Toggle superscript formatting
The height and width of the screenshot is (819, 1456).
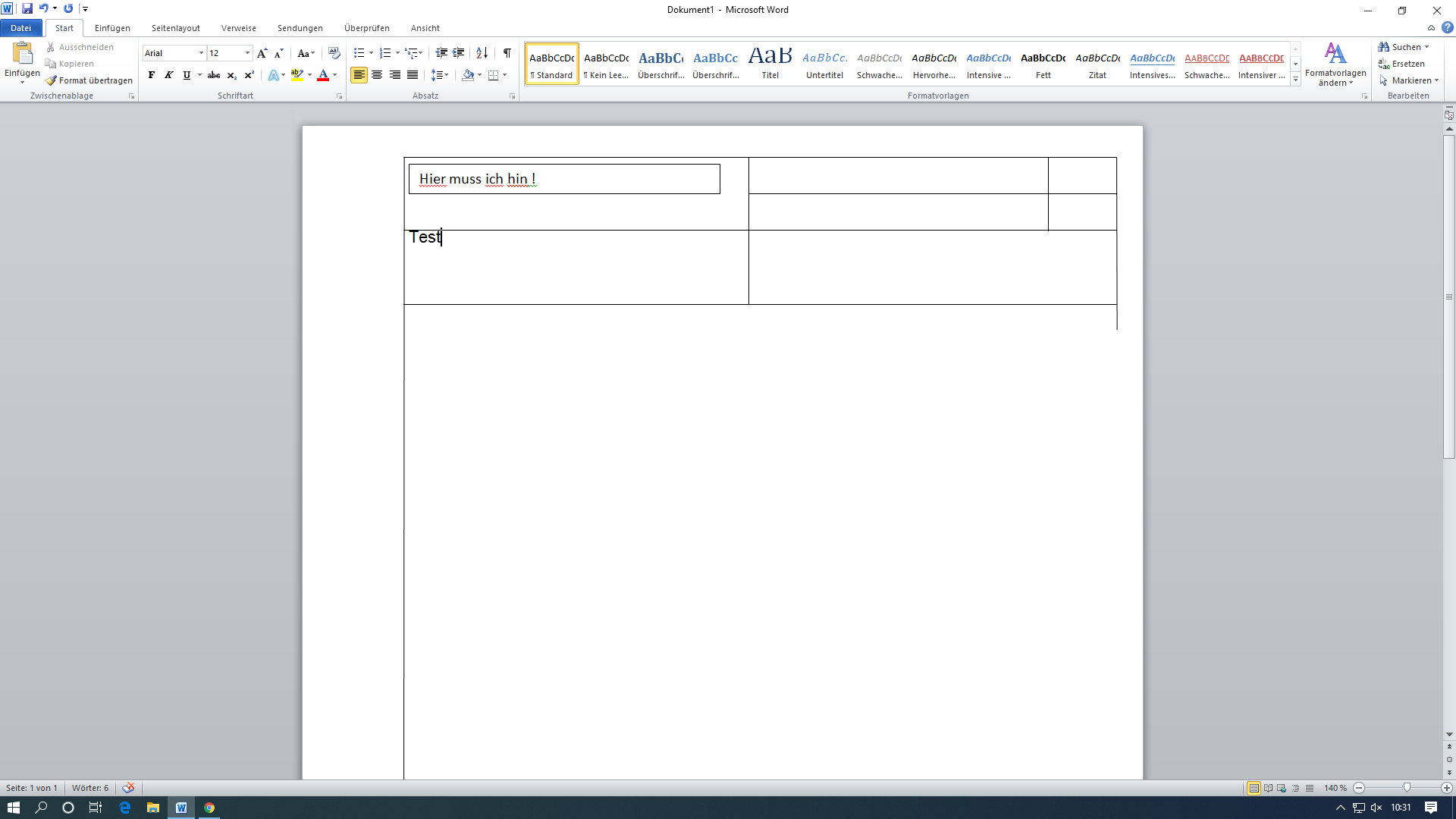coord(249,75)
